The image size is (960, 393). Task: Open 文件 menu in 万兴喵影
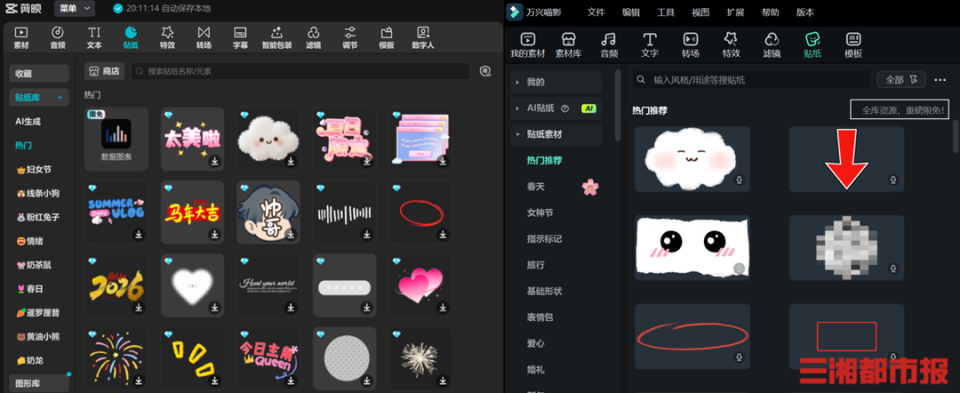pyautogui.click(x=596, y=12)
